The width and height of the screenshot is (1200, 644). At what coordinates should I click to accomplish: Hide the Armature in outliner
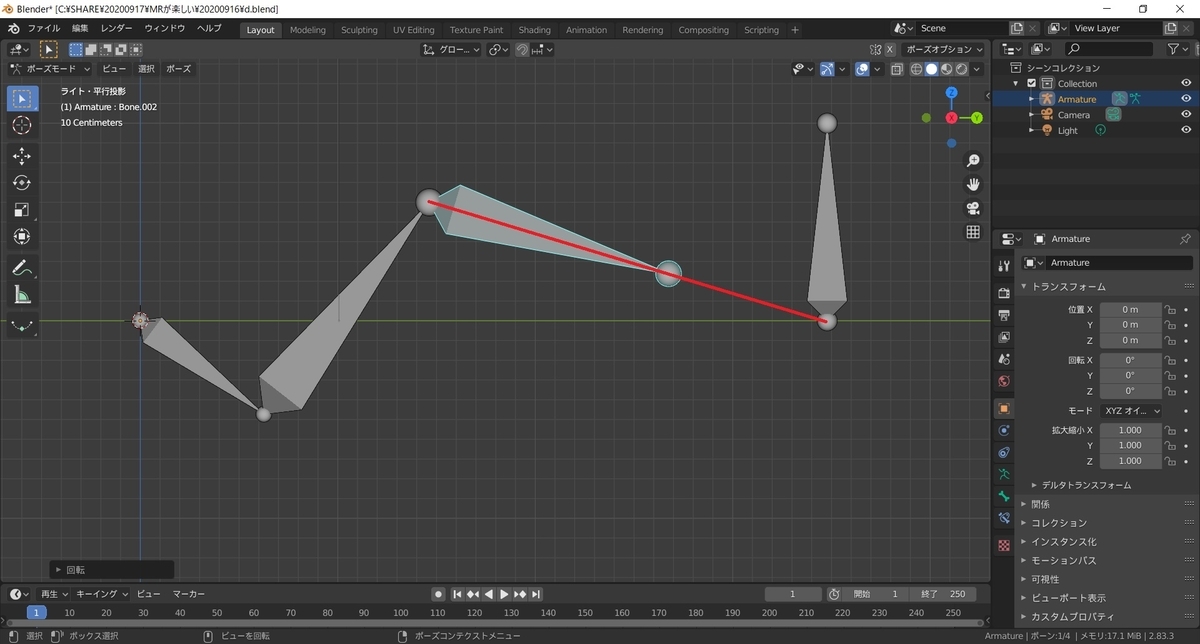point(1186,99)
